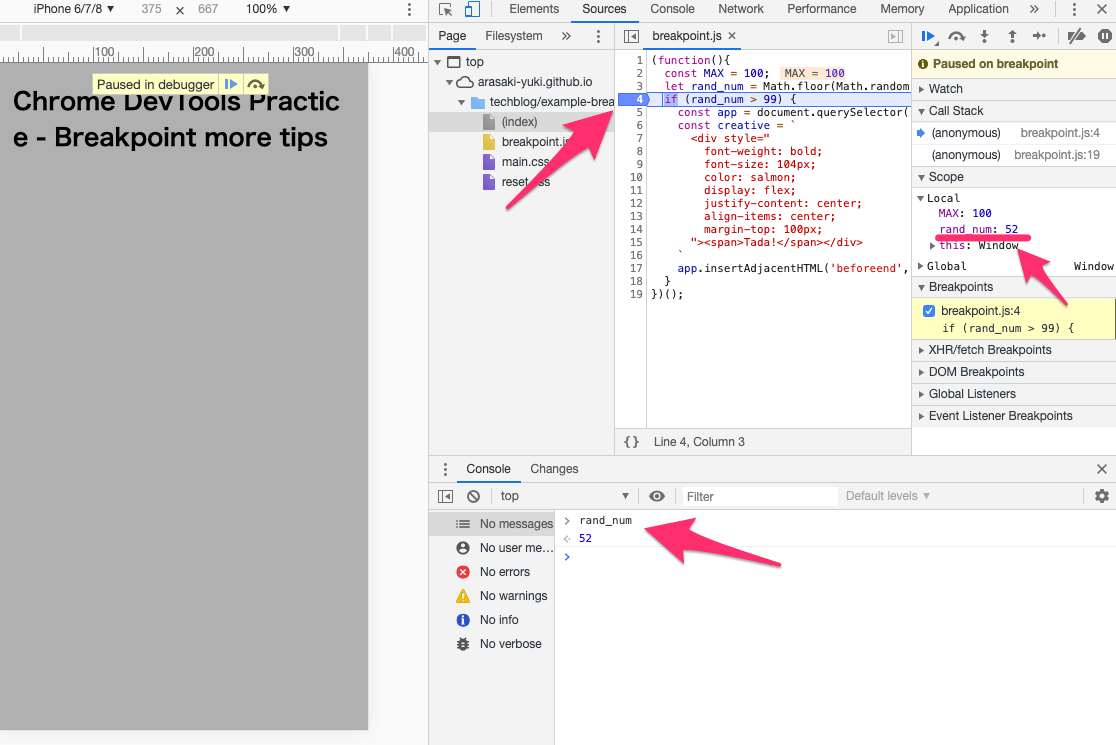Activate the inspect element picker
Screen dimensions: 1116x745
[x=446, y=9]
